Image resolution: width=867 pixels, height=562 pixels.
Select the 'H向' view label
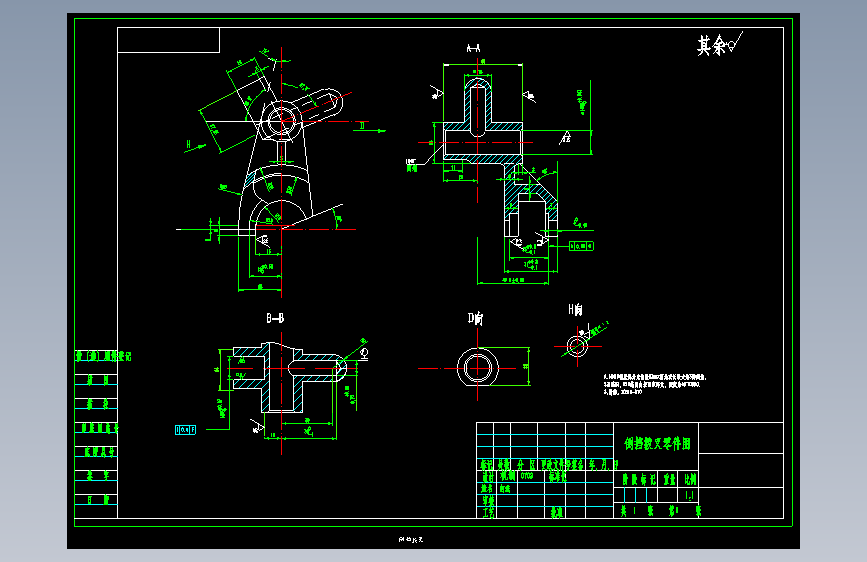pos(575,309)
